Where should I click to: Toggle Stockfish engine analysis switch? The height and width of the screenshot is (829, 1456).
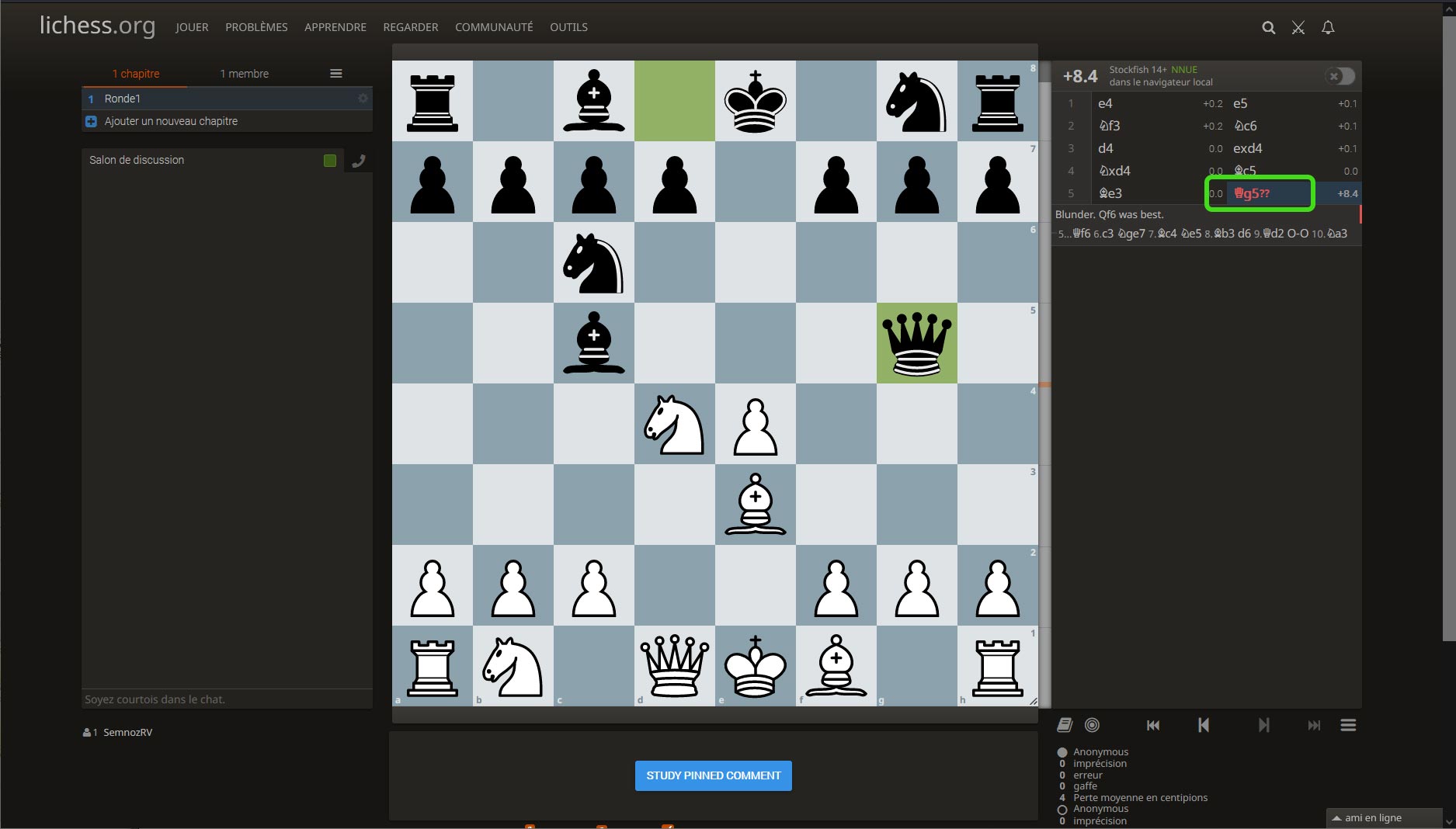pos(1340,76)
